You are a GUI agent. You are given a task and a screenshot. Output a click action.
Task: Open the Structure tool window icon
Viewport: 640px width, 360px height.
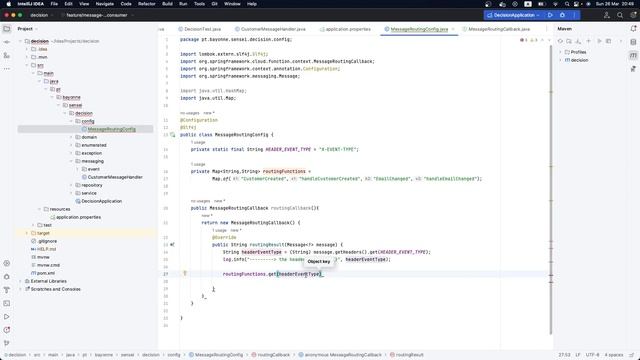click(x=7, y=55)
